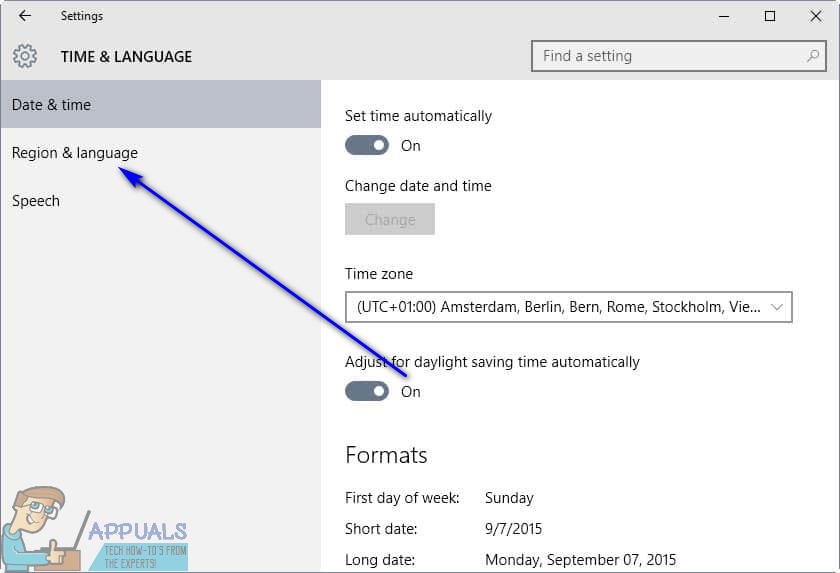Click the Change date and time button
The width and height of the screenshot is (840, 573).
[x=390, y=220]
